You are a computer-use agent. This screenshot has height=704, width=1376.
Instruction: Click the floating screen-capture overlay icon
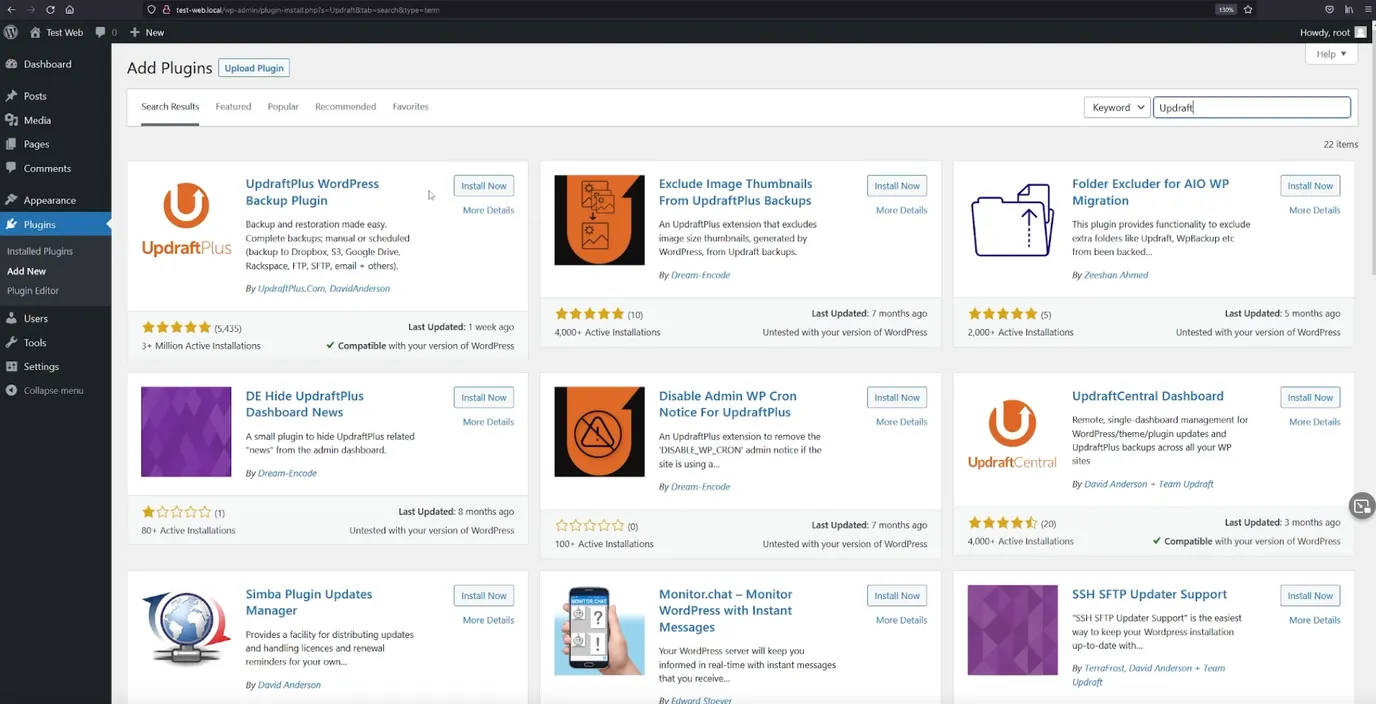tap(1362, 506)
